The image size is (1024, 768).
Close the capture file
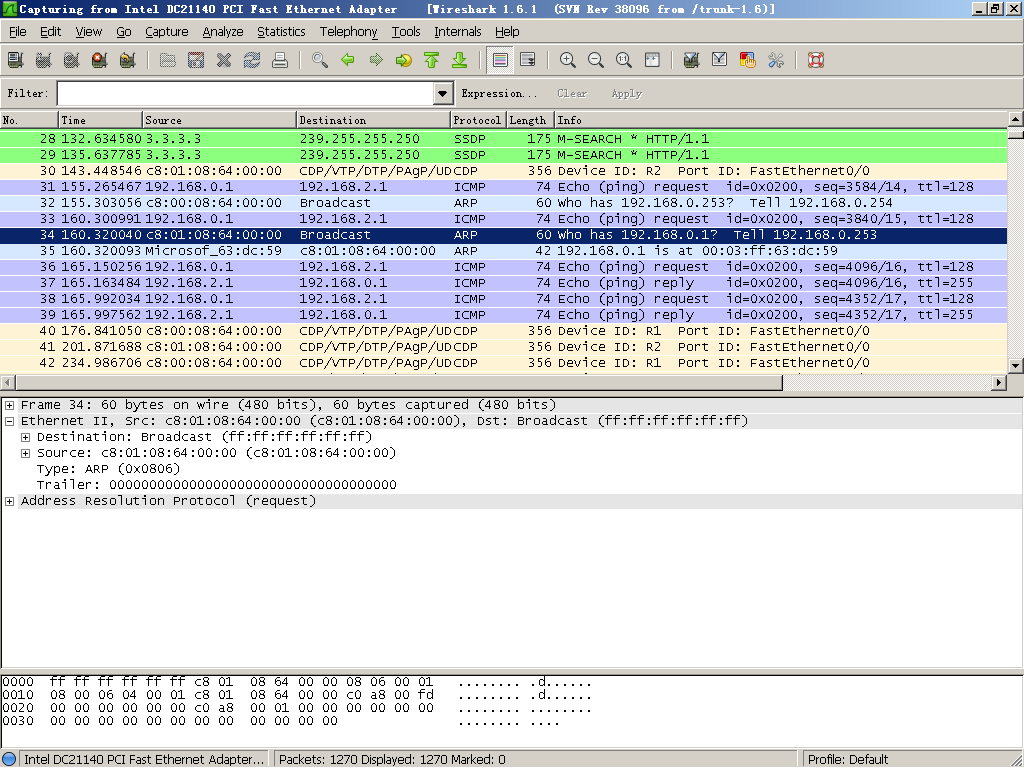pos(224,60)
